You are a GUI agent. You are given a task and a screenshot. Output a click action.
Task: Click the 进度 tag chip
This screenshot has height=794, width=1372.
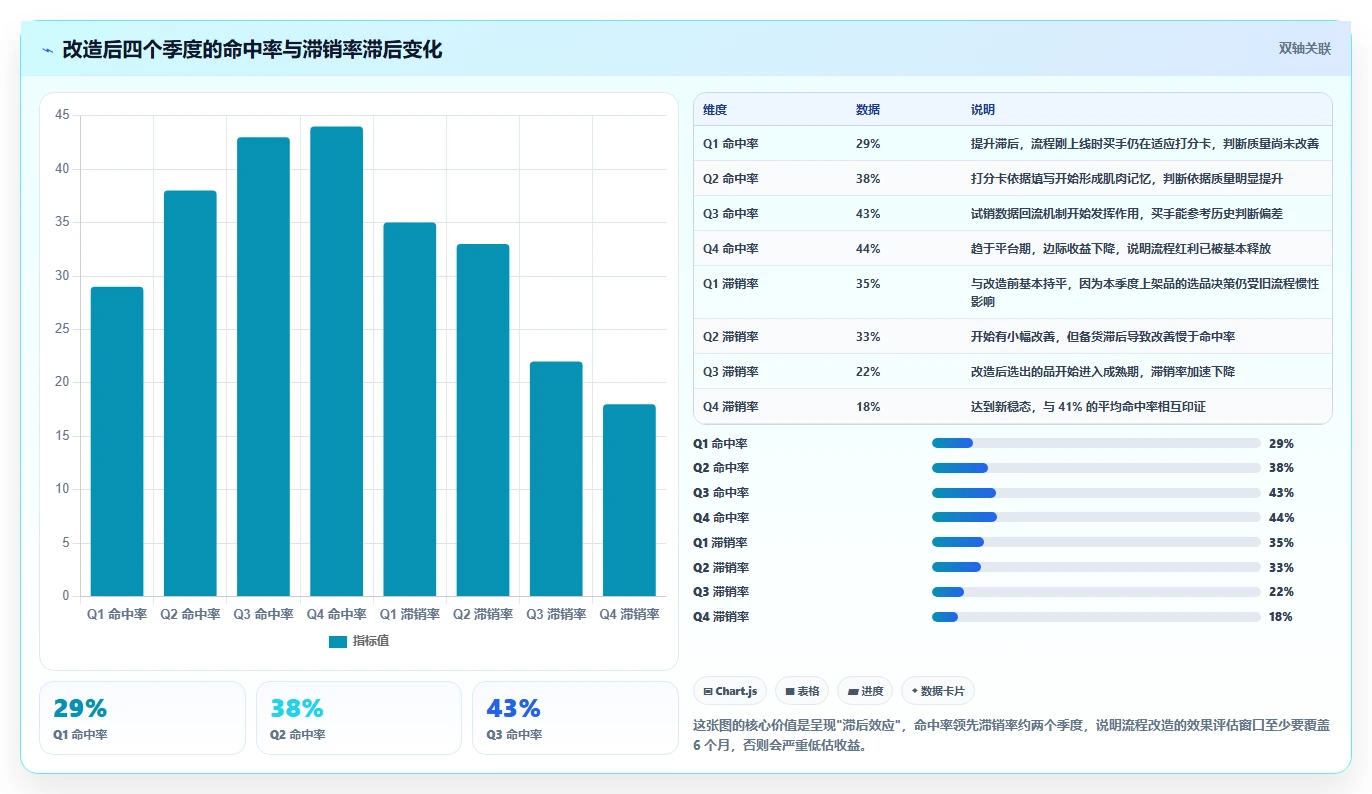click(x=865, y=691)
